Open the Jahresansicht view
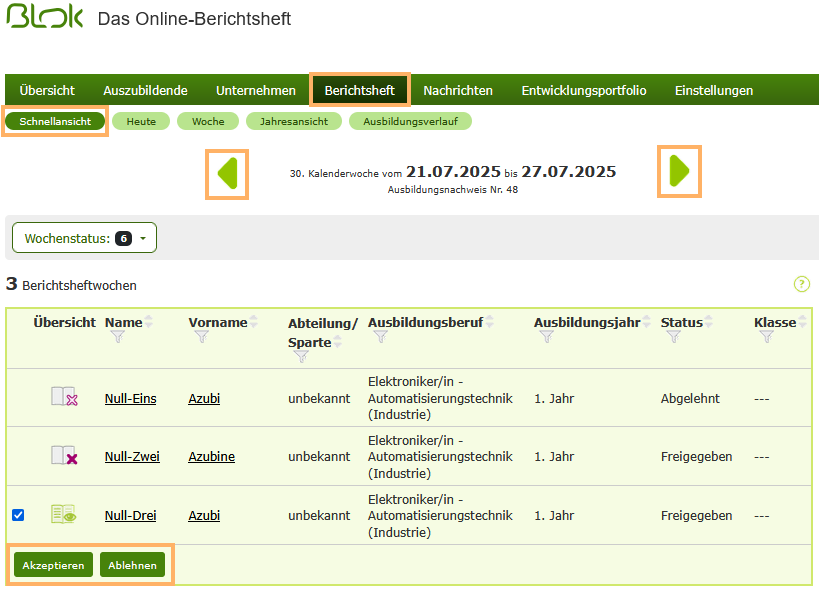Viewport: 819px width, 590px height. coord(294,120)
